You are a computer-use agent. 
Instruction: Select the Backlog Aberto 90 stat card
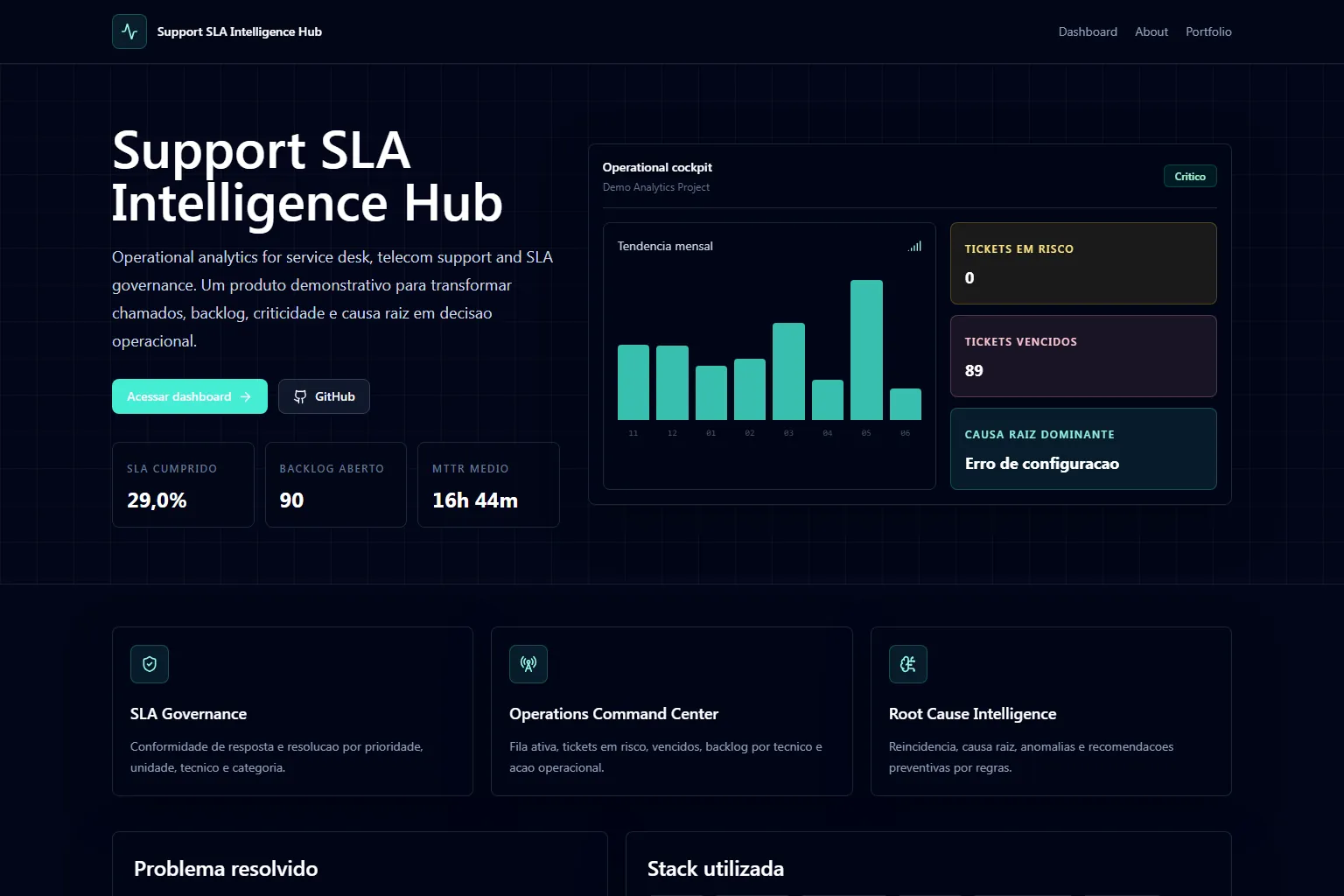click(x=336, y=485)
